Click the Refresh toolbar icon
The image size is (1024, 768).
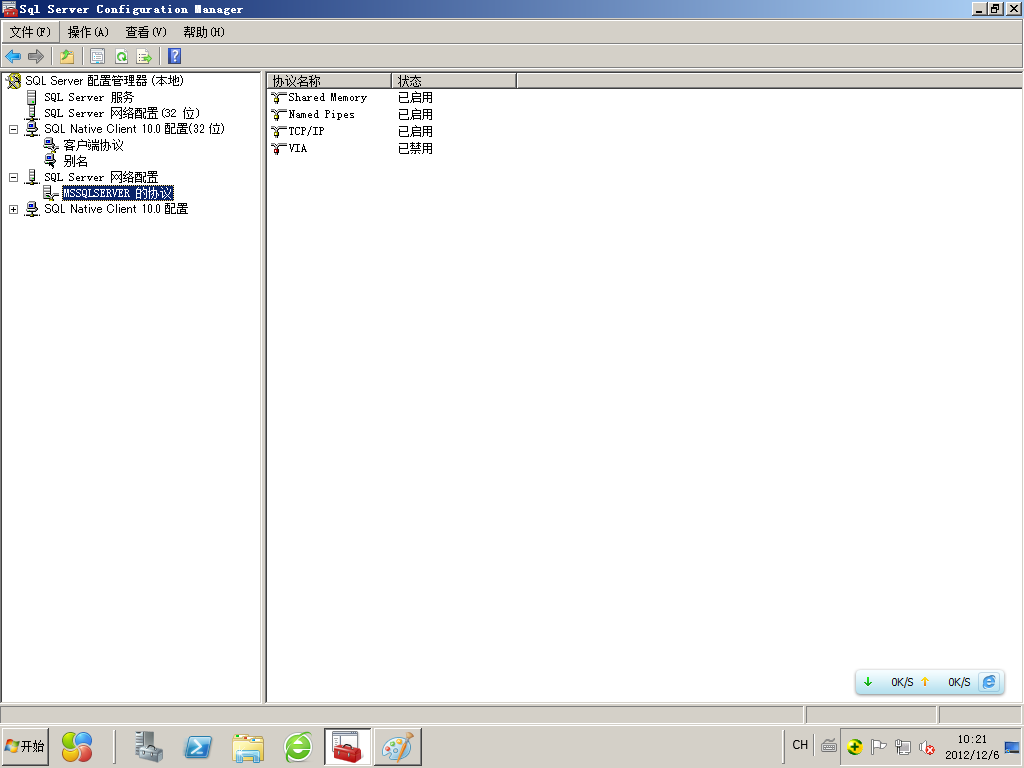[121, 57]
